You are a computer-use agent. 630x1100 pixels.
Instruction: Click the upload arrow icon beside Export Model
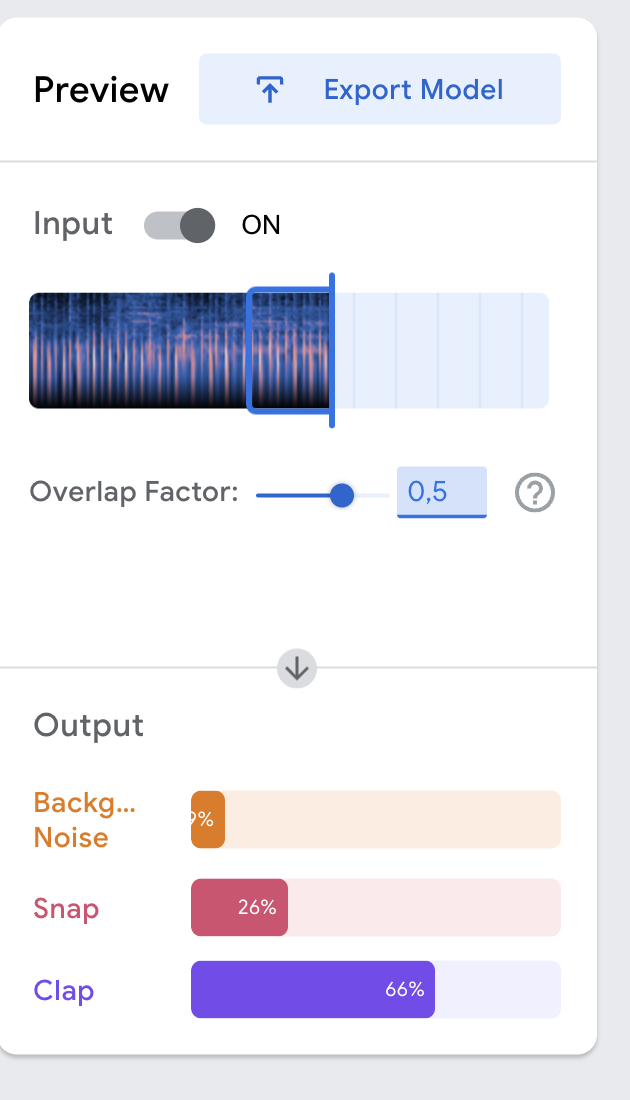[x=270, y=90]
